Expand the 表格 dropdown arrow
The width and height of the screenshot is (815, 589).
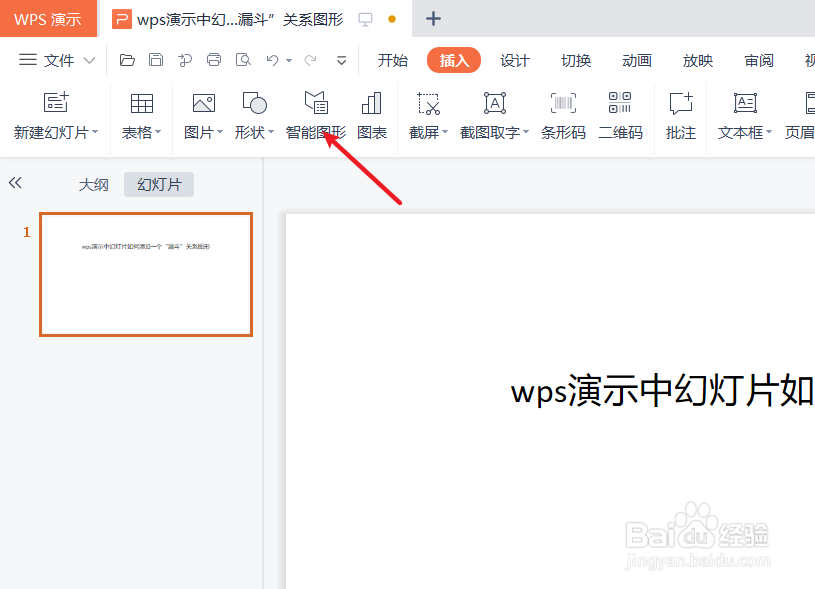(x=158, y=132)
